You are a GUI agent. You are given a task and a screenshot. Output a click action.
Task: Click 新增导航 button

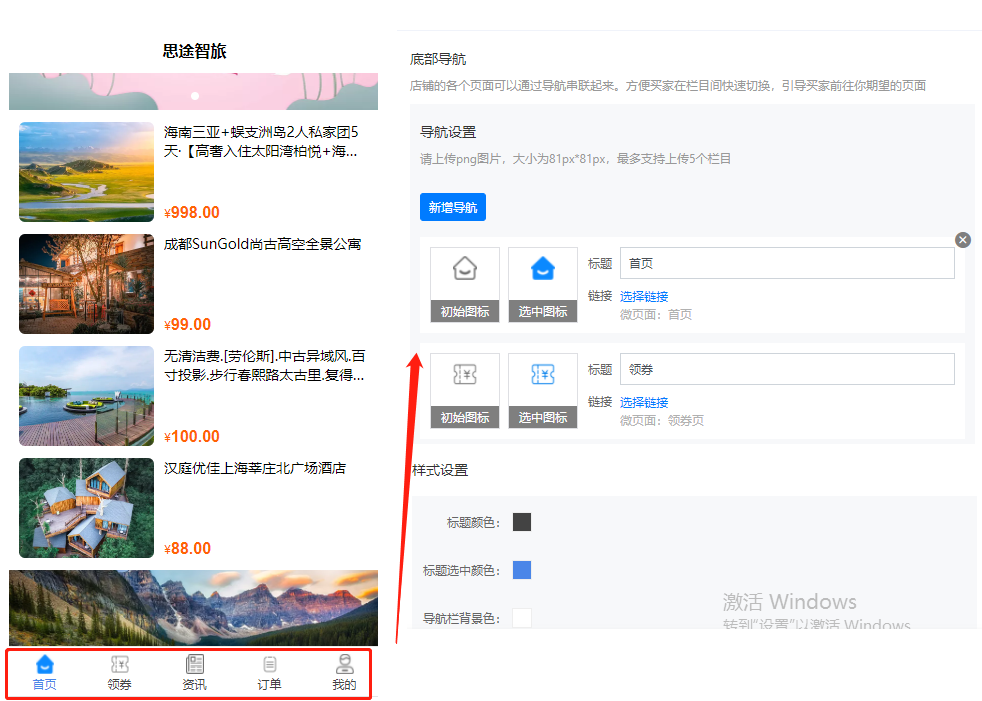click(453, 207)
